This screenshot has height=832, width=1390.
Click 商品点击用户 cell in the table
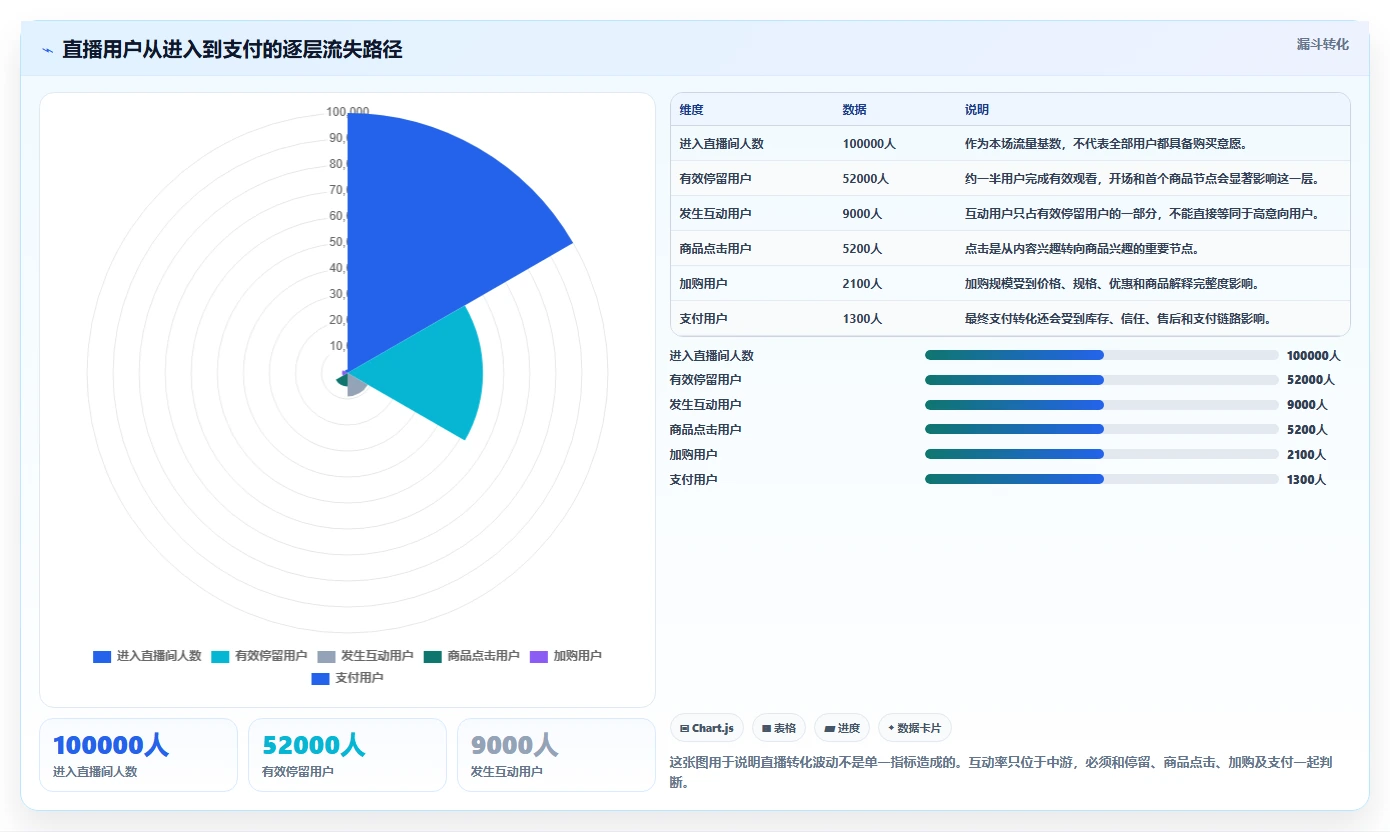tap(715, 249)
